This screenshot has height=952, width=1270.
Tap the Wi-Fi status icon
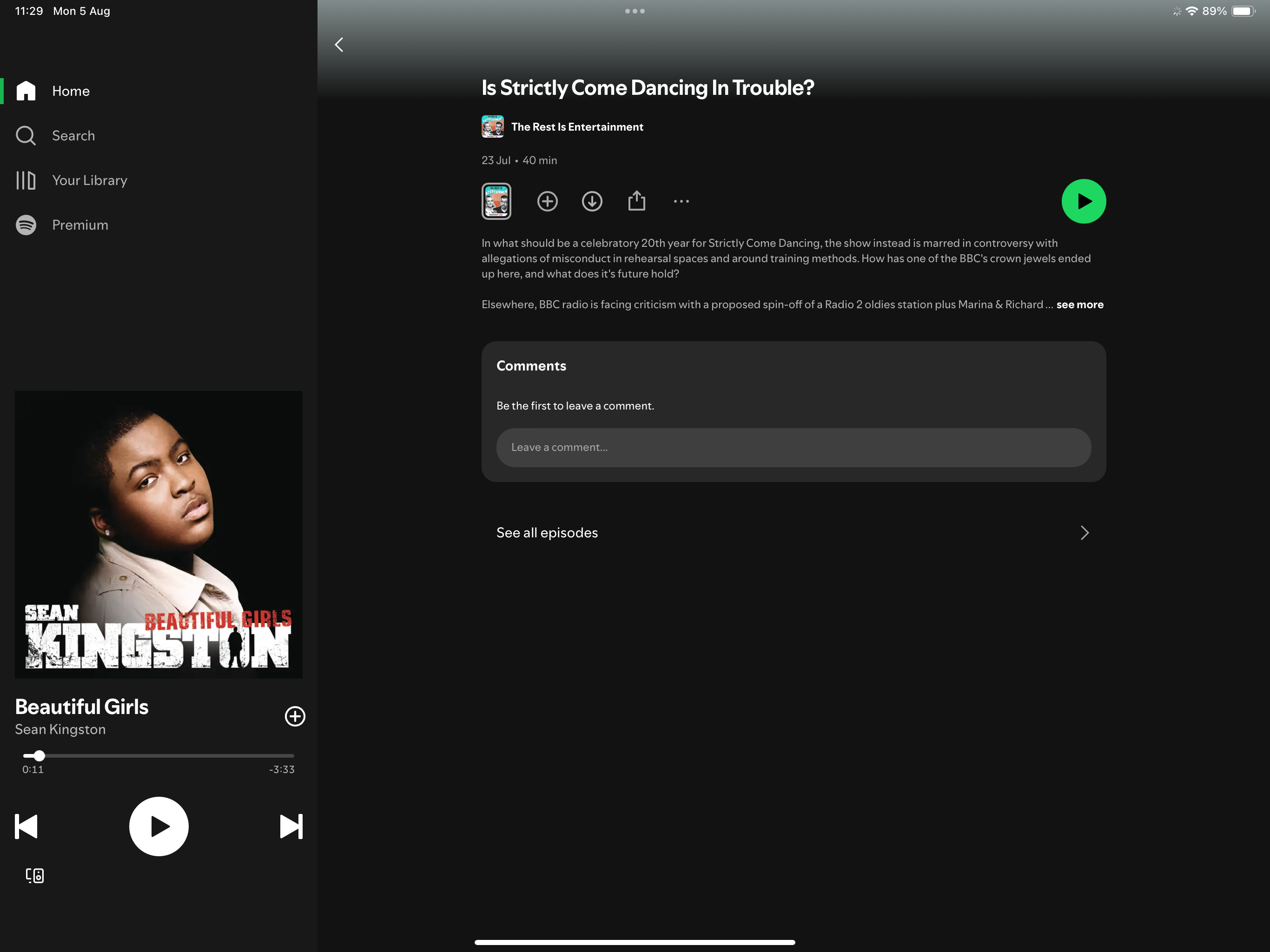tap(1192, 11)
